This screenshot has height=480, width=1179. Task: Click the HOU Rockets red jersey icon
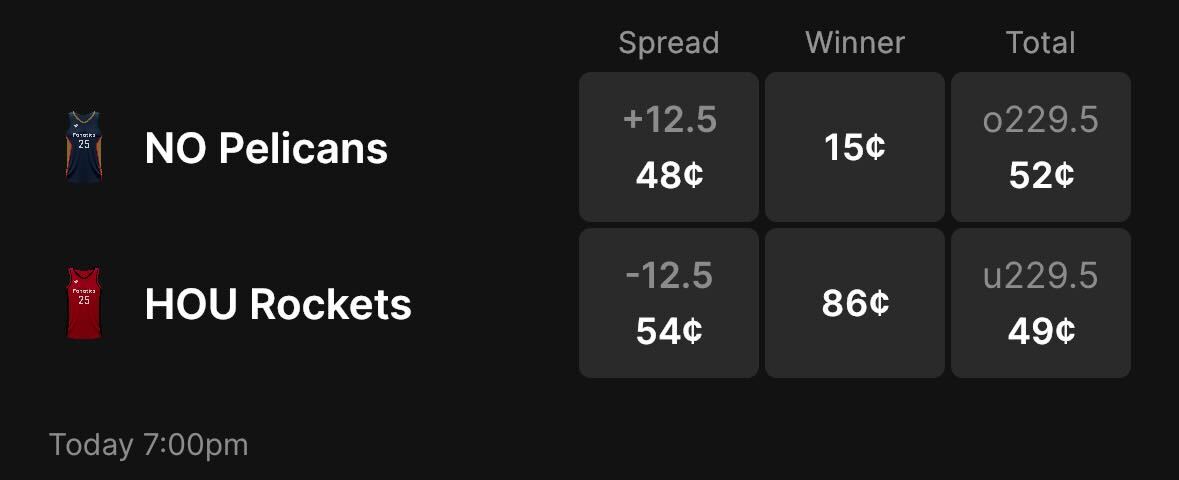(84, 303)
